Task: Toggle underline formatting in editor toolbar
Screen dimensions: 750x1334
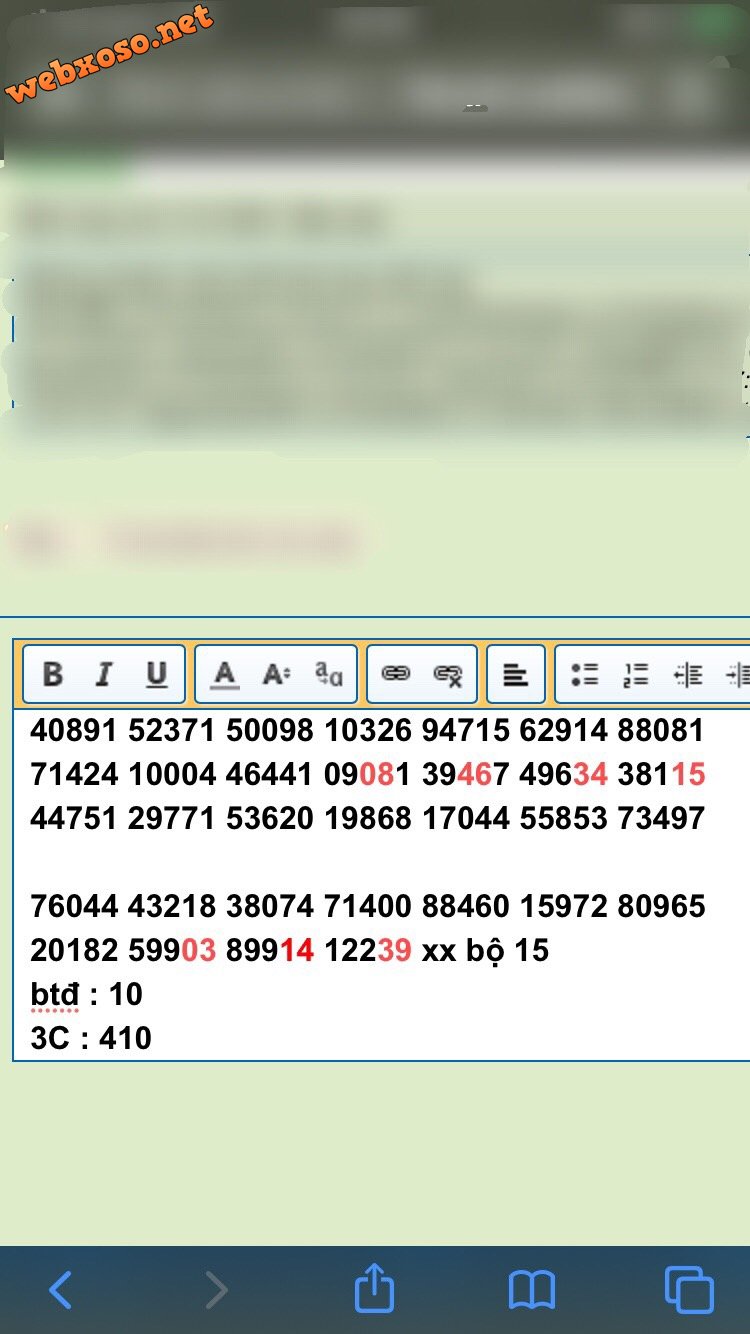Action: click(x=157, y=674)
